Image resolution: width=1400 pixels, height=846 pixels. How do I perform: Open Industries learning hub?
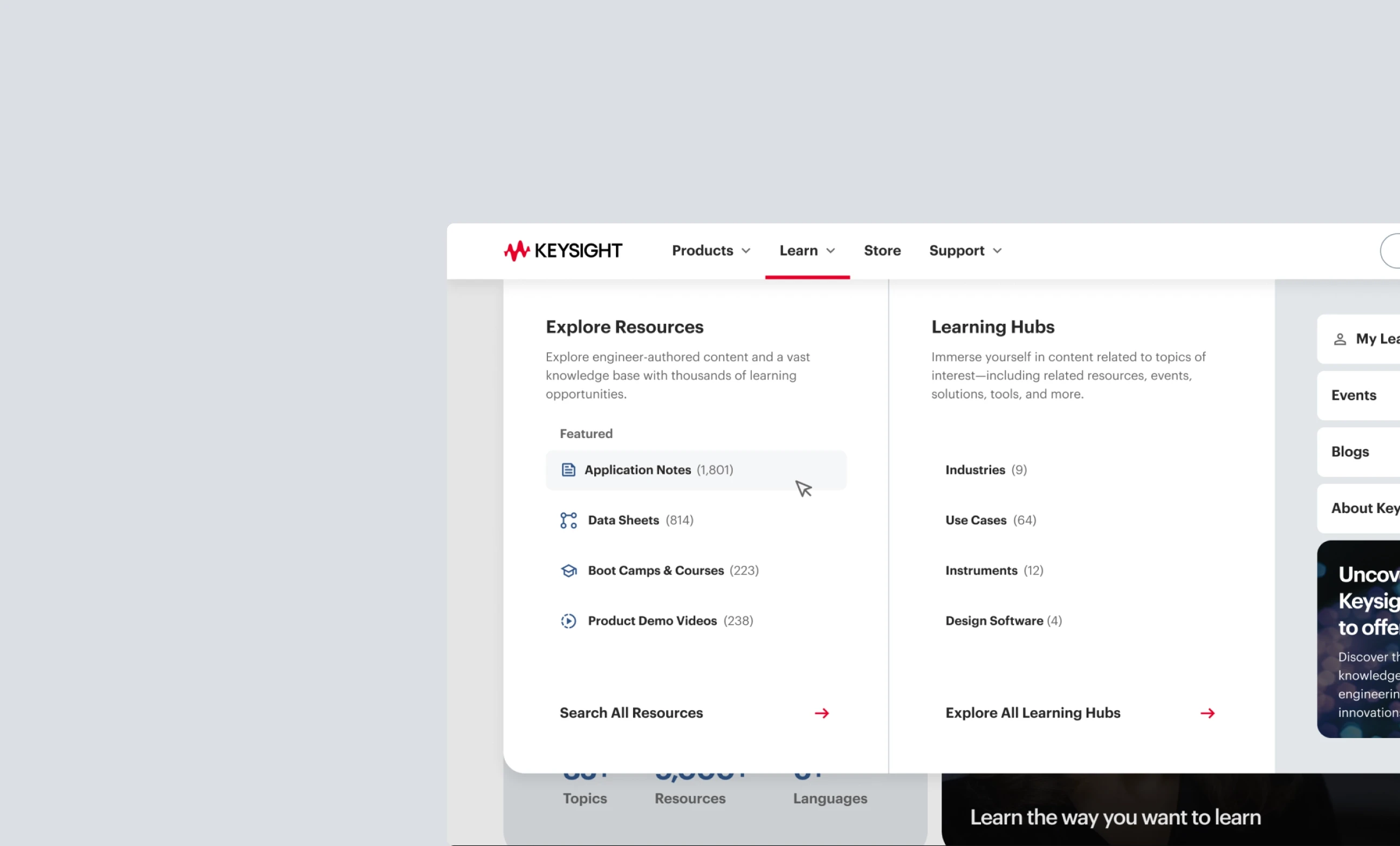(975, 470)
